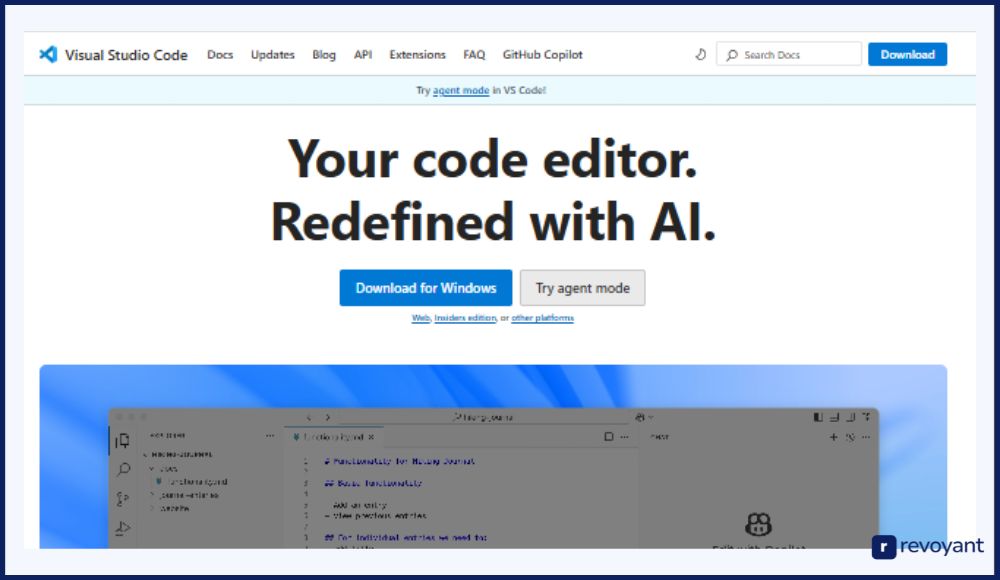Click the split editor icon in the preview
The height and width of the screenshot is (580, 1000).
tap(608, 437)
